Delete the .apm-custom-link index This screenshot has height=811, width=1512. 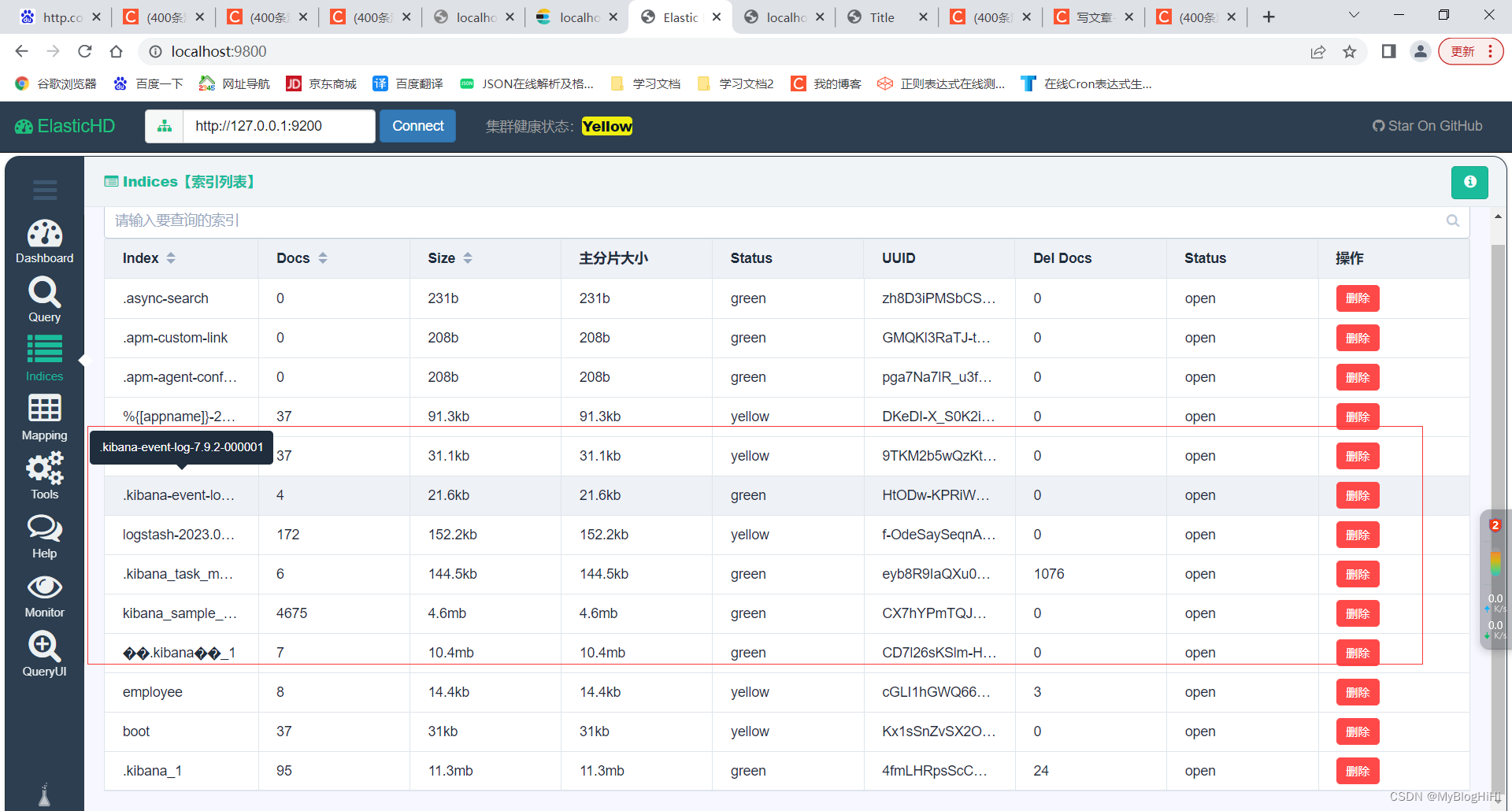click(1358, 338)
